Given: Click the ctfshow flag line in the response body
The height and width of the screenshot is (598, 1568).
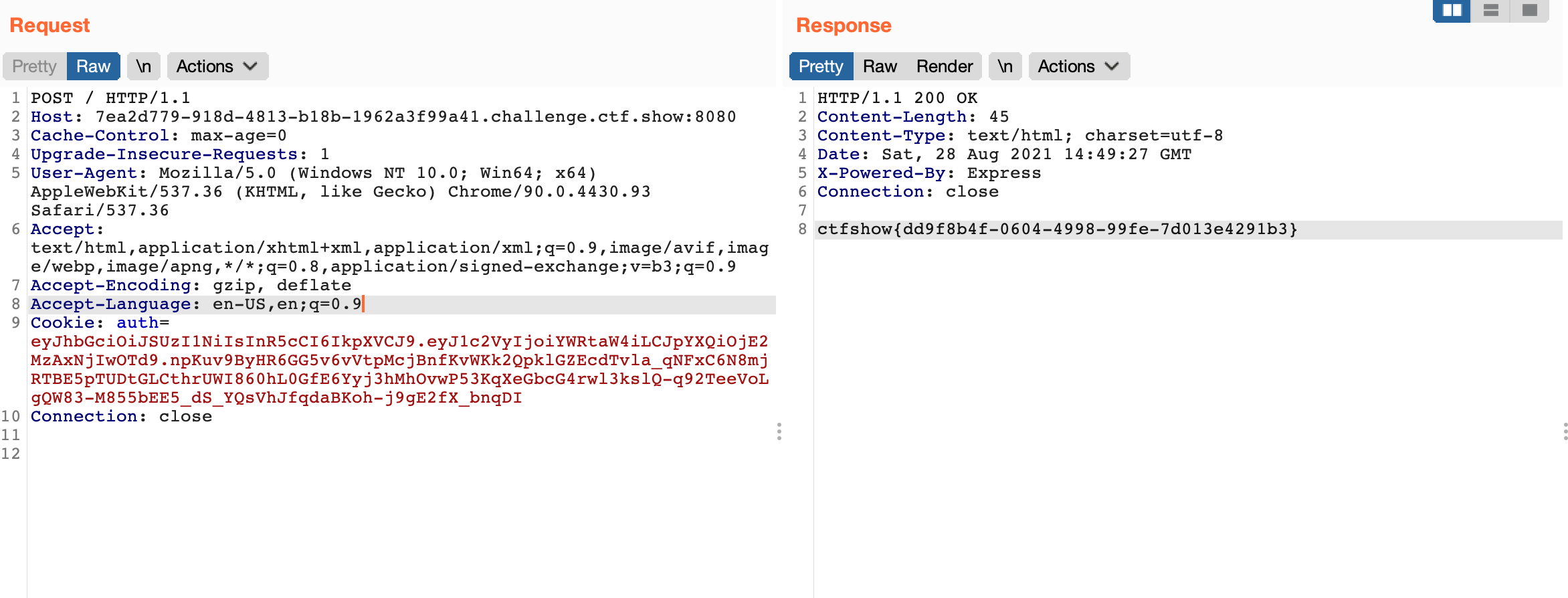Looking at the screenshot, I should tap(1057, 229).
